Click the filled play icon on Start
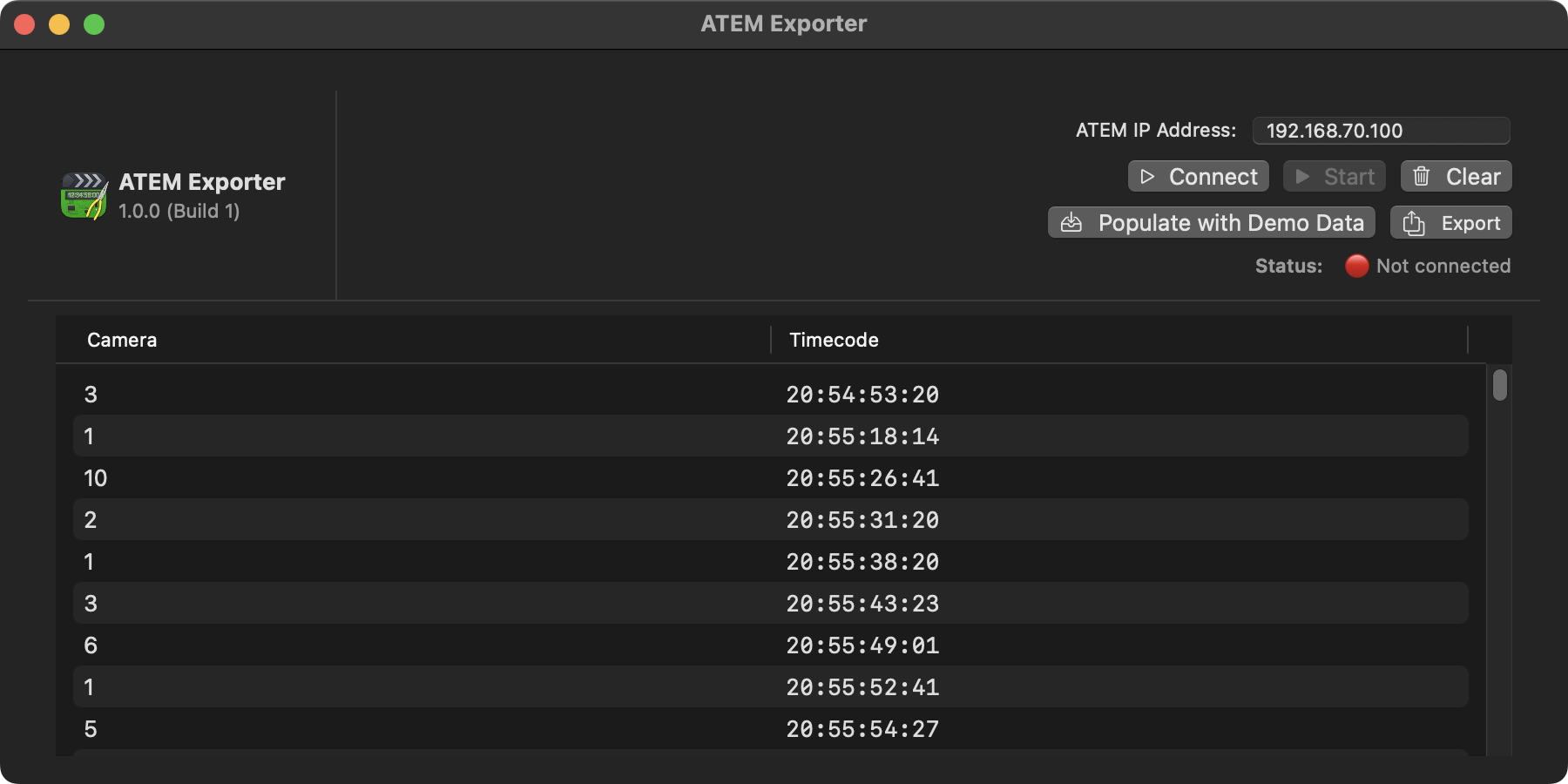The width and height of the screenshot is (1568, 784). (1302, 177)
